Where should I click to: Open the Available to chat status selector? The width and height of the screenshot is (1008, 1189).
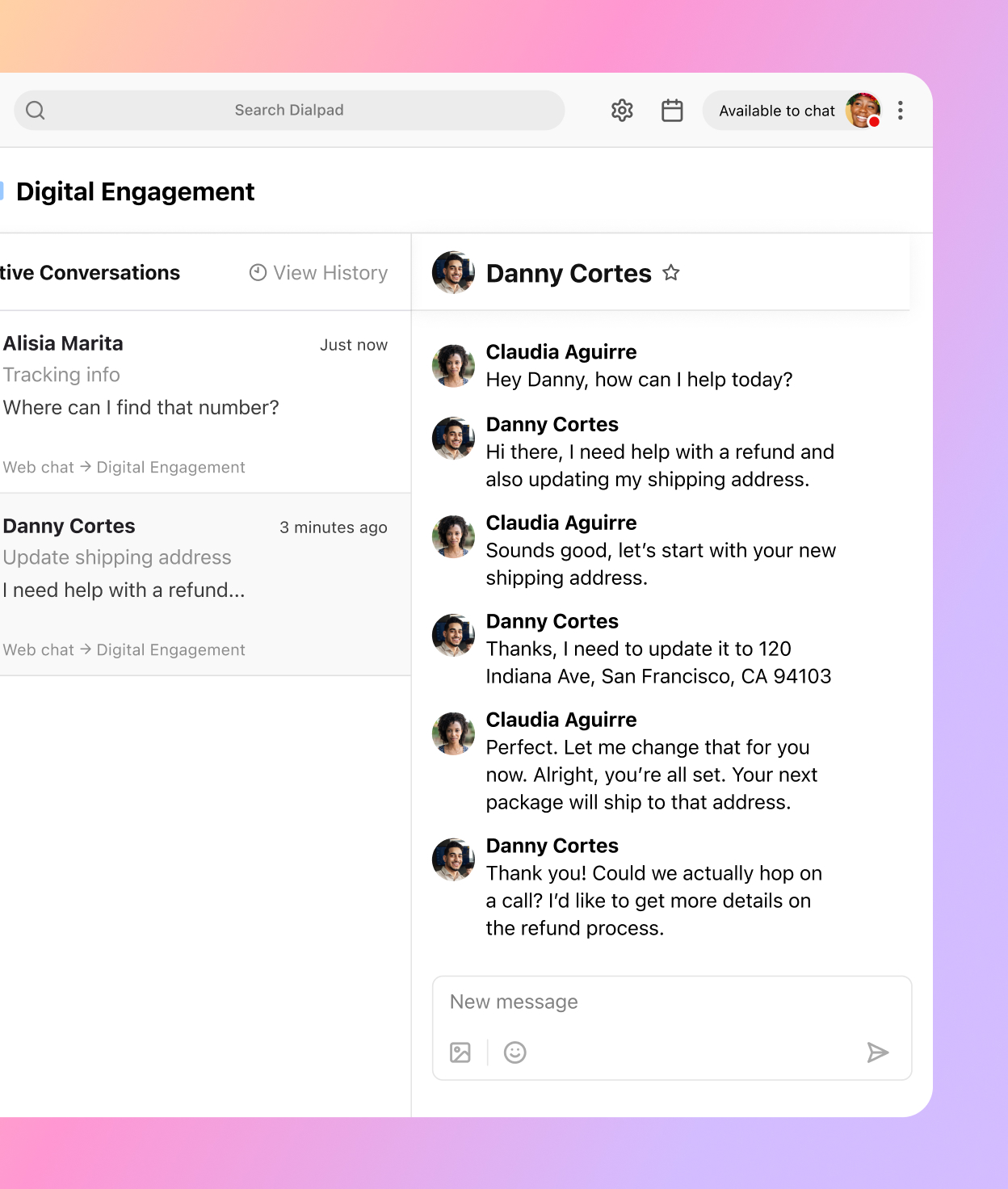point(792,110)
